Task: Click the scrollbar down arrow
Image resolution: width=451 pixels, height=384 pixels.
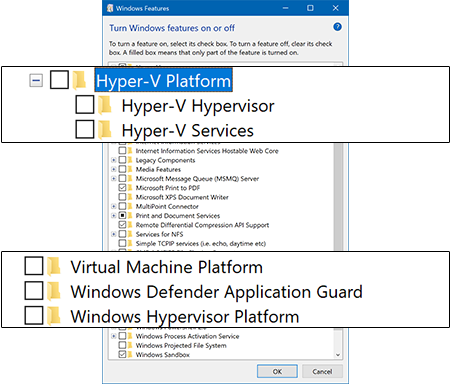Action: (338, 355)
